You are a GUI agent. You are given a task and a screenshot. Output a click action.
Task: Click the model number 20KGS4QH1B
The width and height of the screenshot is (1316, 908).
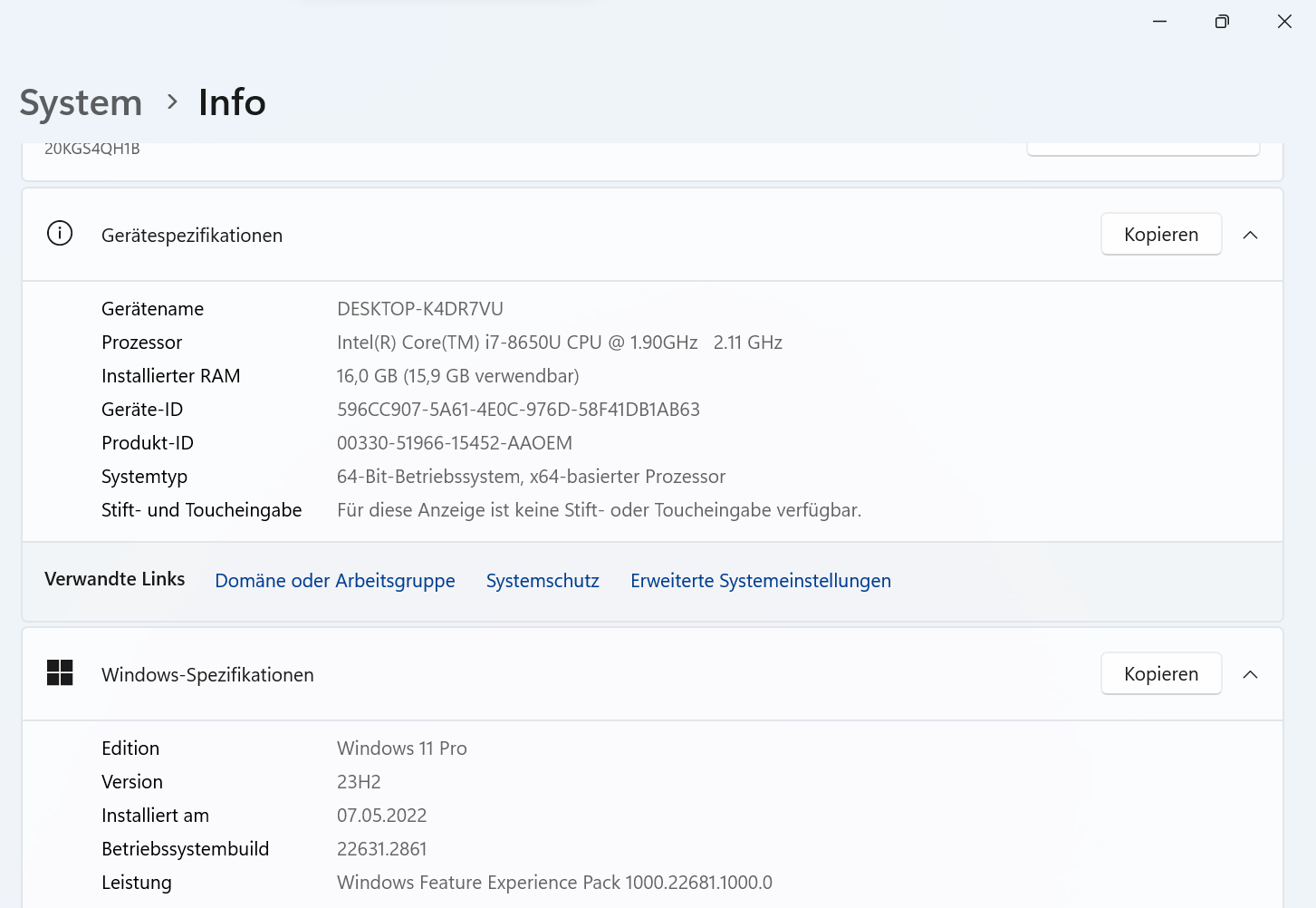pyautogui.click(x=91, y=150)
